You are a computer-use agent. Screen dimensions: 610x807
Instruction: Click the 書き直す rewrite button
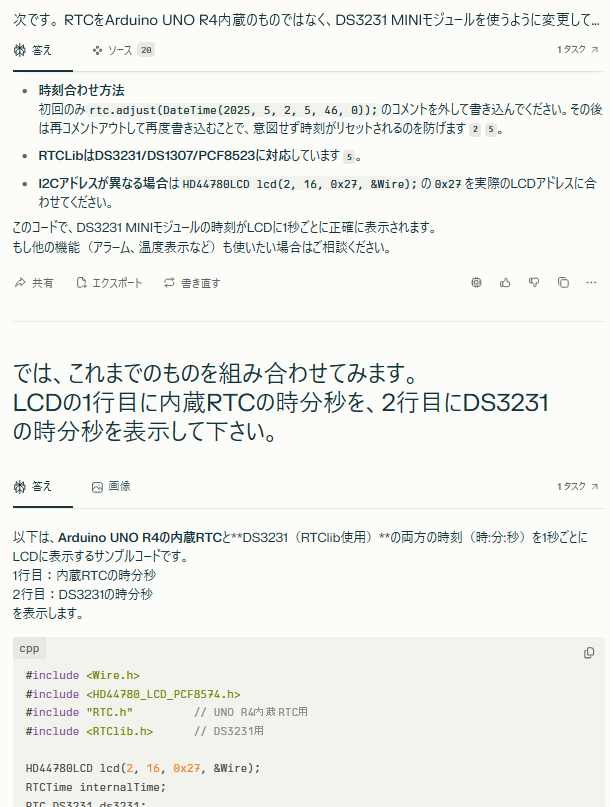[x=192, y=283]
